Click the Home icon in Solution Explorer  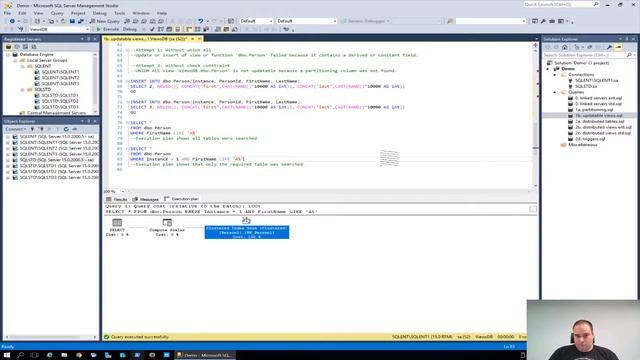(x=565, y=47)
